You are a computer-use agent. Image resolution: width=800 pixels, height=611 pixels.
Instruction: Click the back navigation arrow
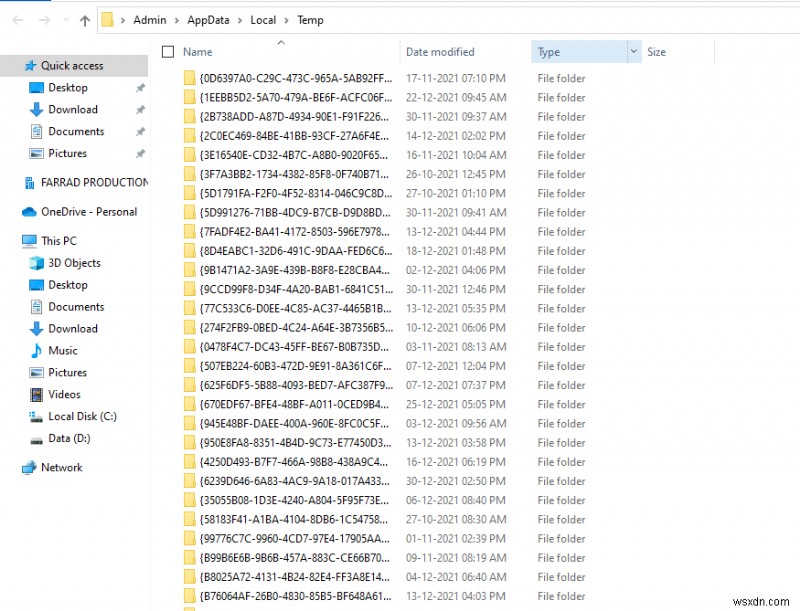(x=17, y=19)
